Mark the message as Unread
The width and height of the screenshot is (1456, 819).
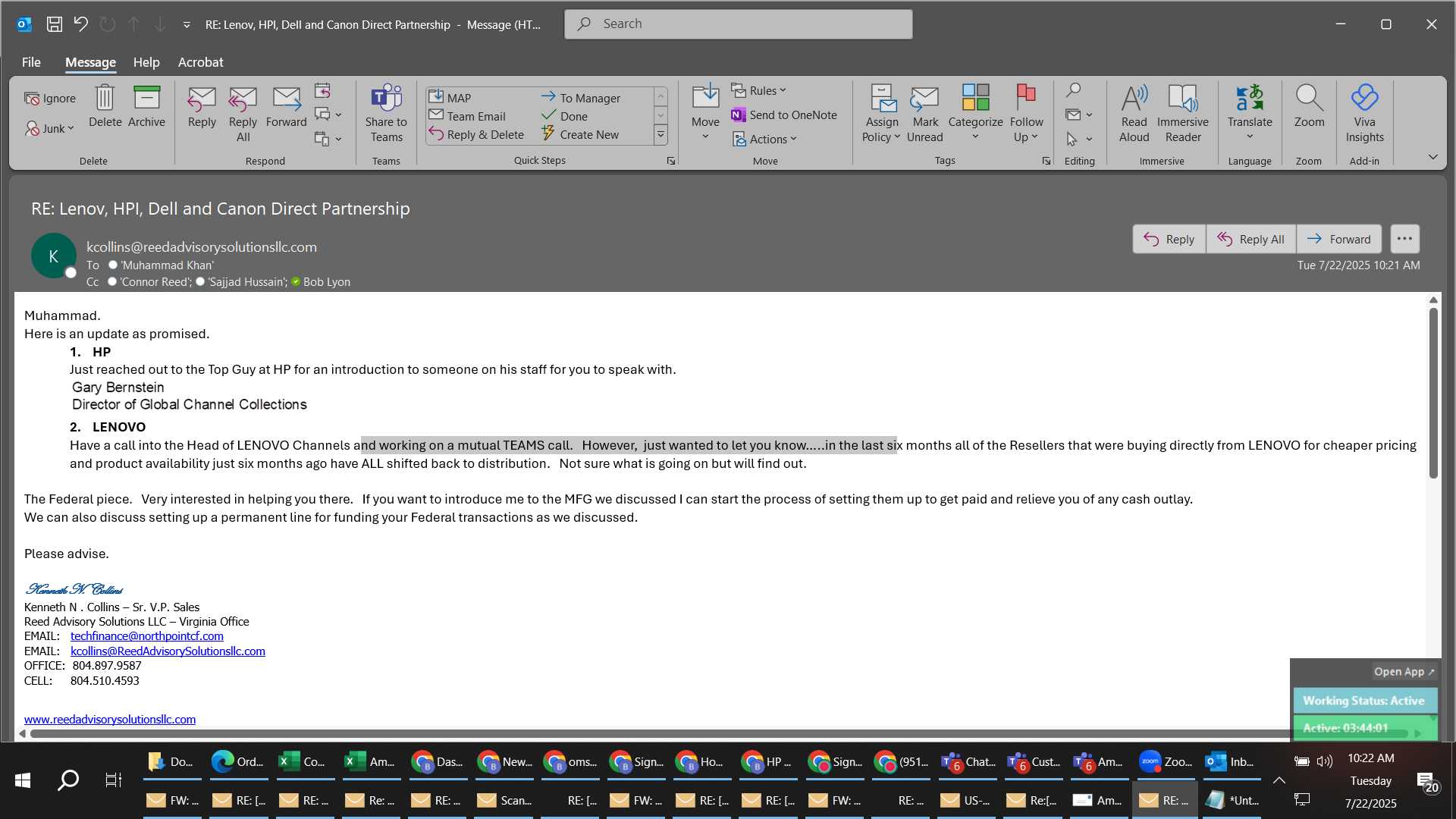point(925,115)
